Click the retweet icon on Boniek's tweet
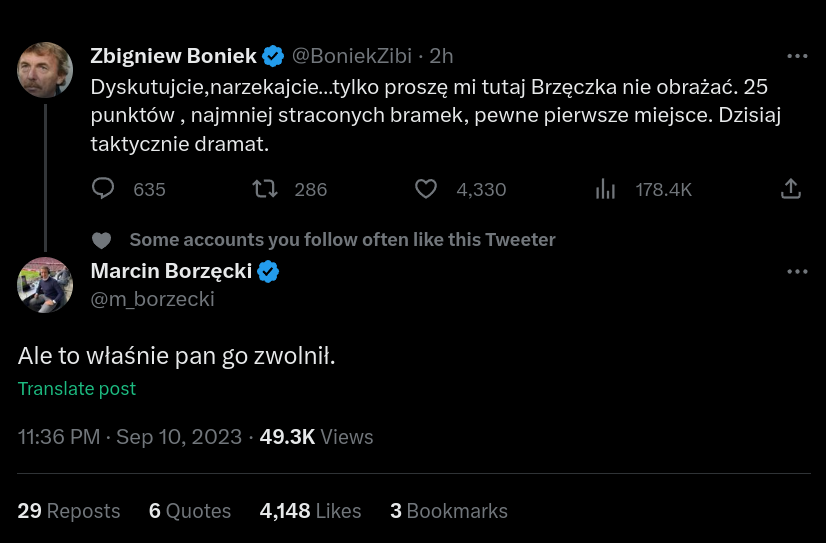This screenshot has height=543, width=826. [264, 189]
